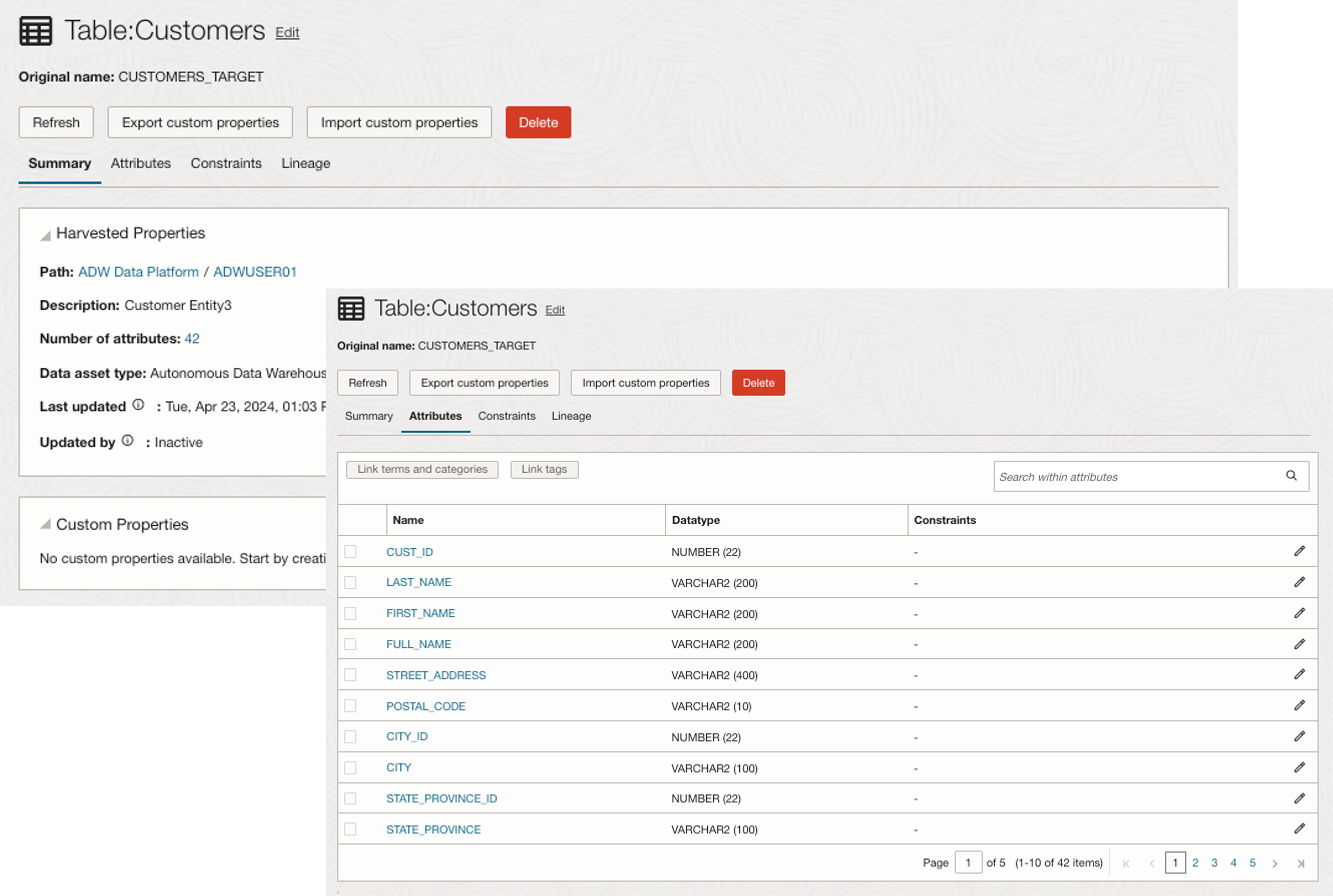Select the LAST_NAME row checkbox
The image size is (1333, 896).
pos(350,582)
